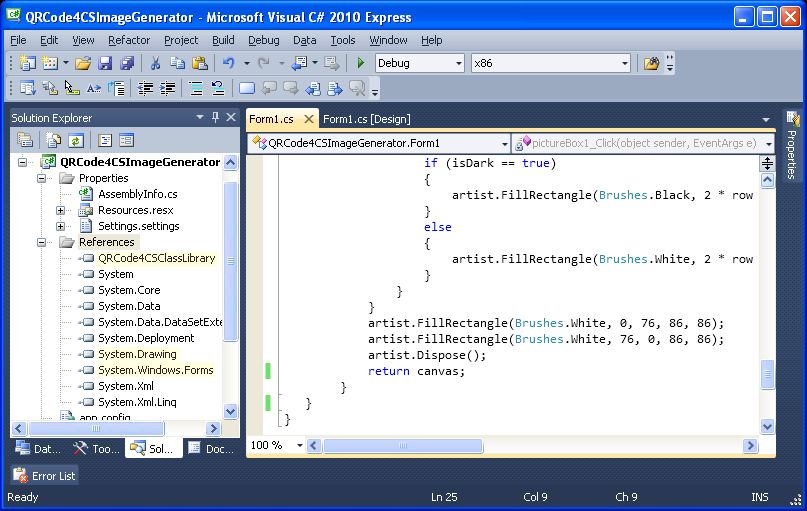Click the Comment Out Selected Lines icon
The width and height of the screenshot is (807, 511).
[x=196, y=88]
